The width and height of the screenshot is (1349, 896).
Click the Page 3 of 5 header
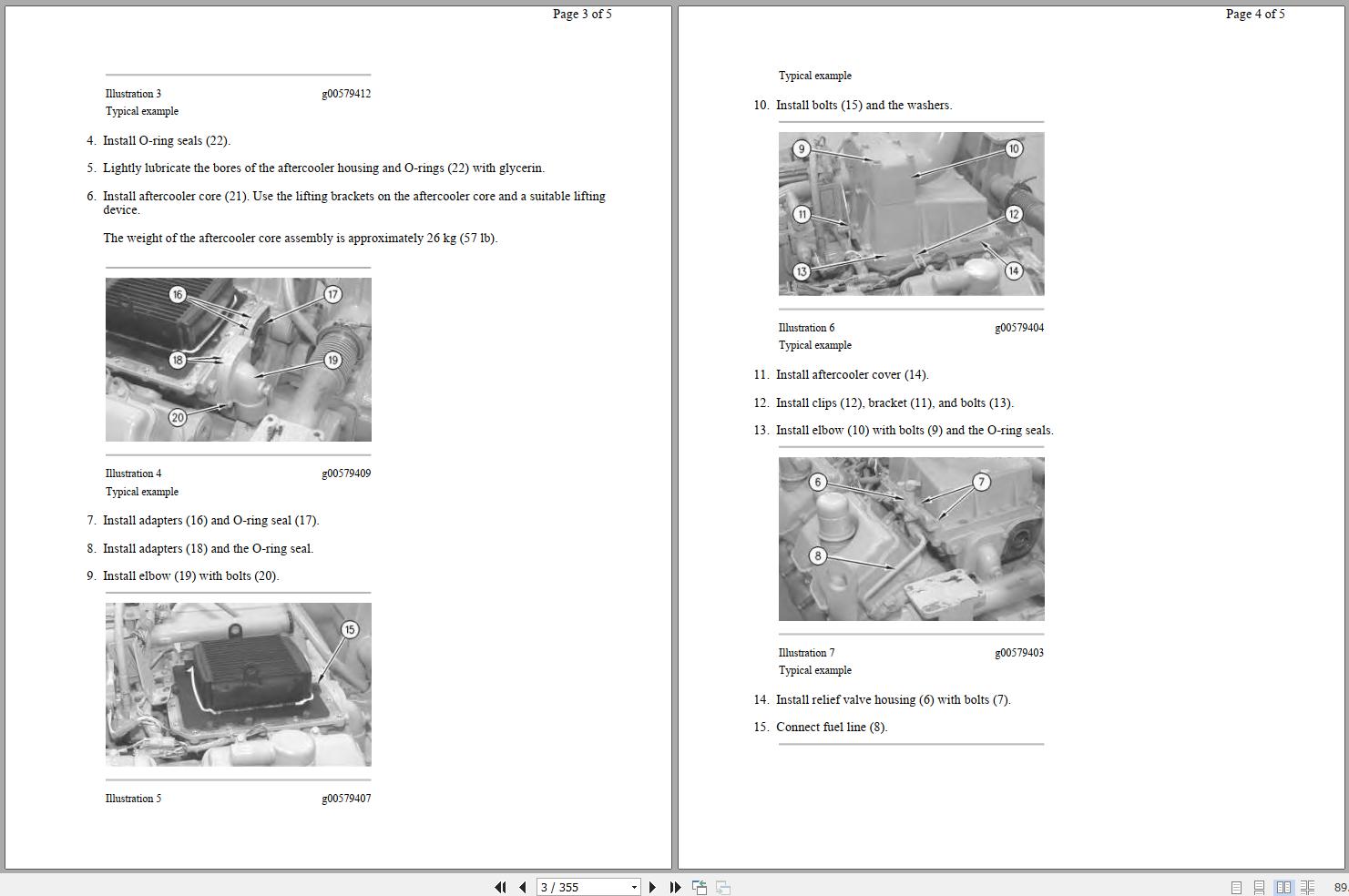581,14
